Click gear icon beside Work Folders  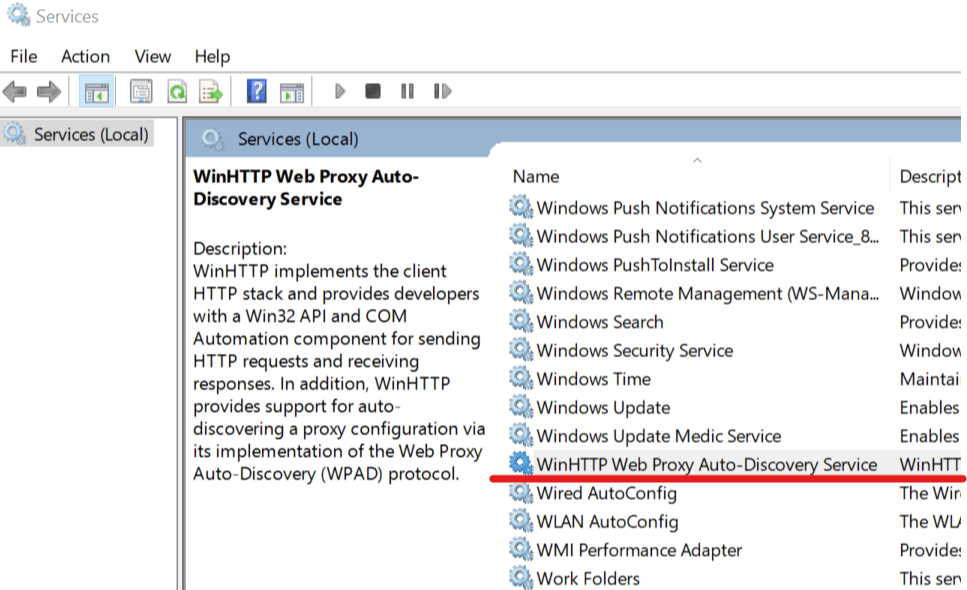click(521, 578)
